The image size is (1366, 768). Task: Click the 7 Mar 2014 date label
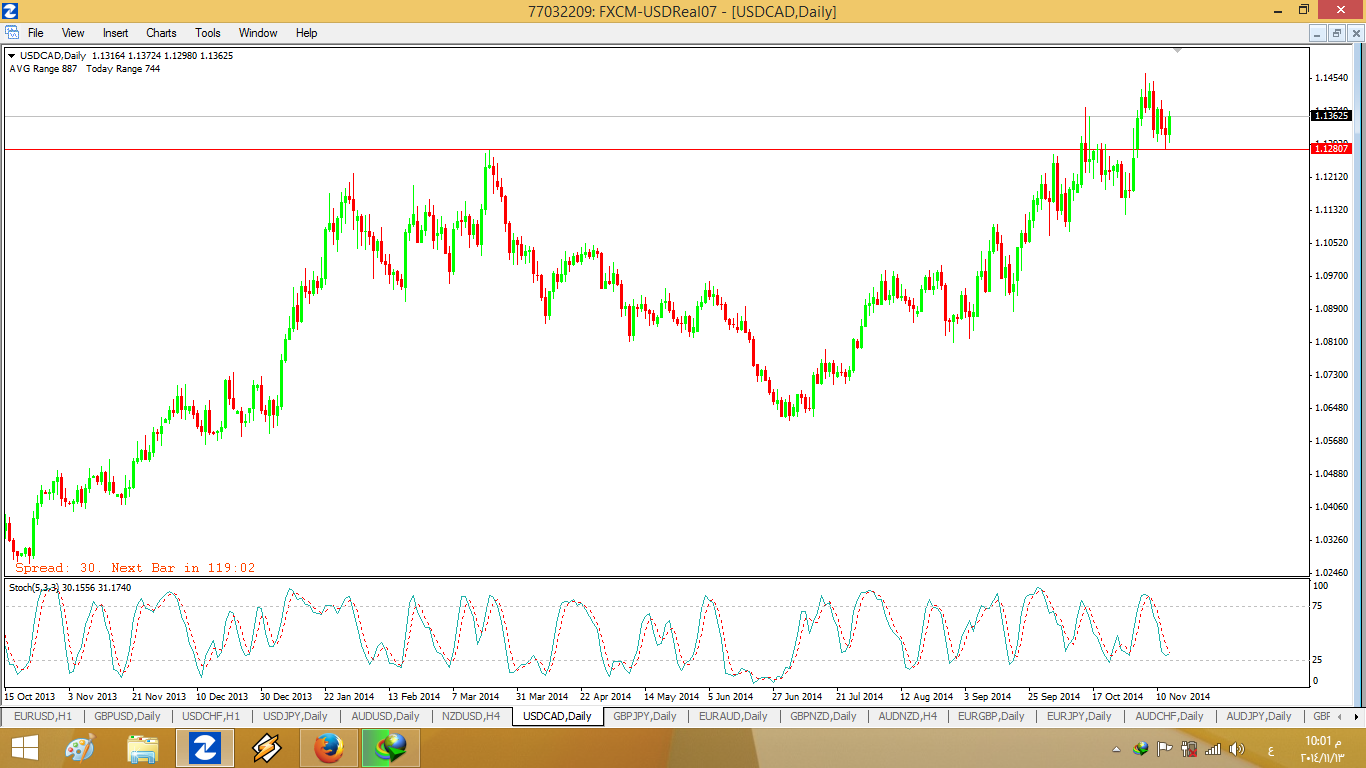pos(475,696)
